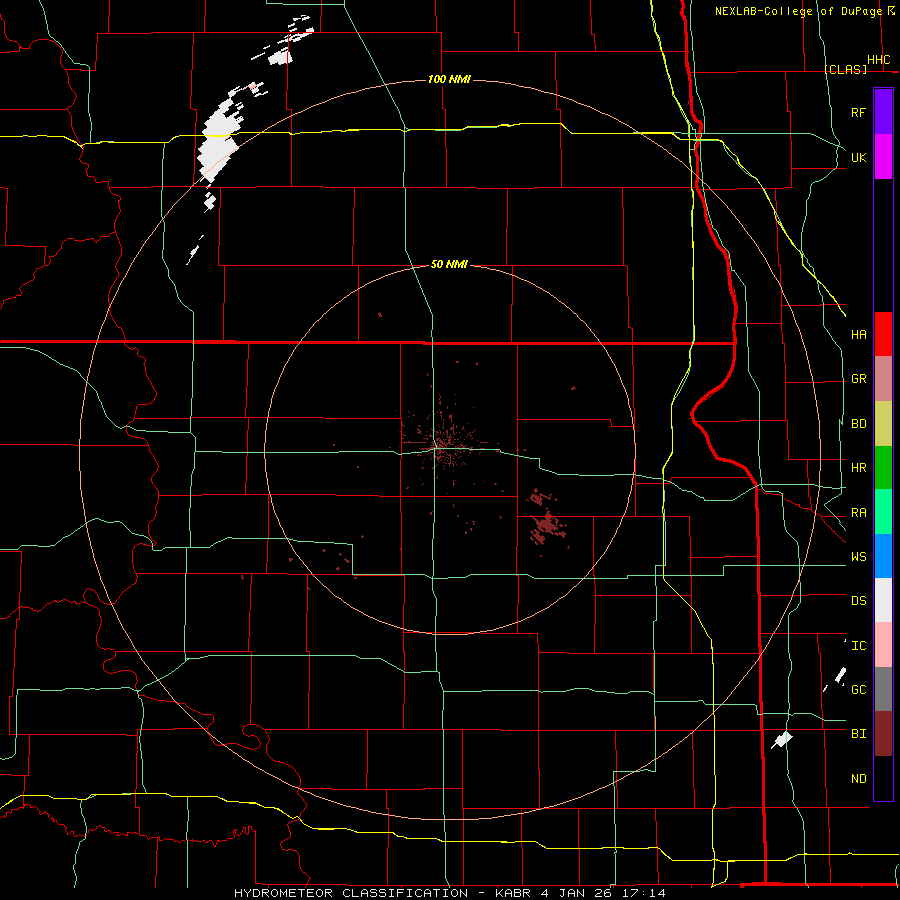The height and width of the screenshot is (900, 900).
Task: Click the HA red legend swatch
Action: coord(883,334)
